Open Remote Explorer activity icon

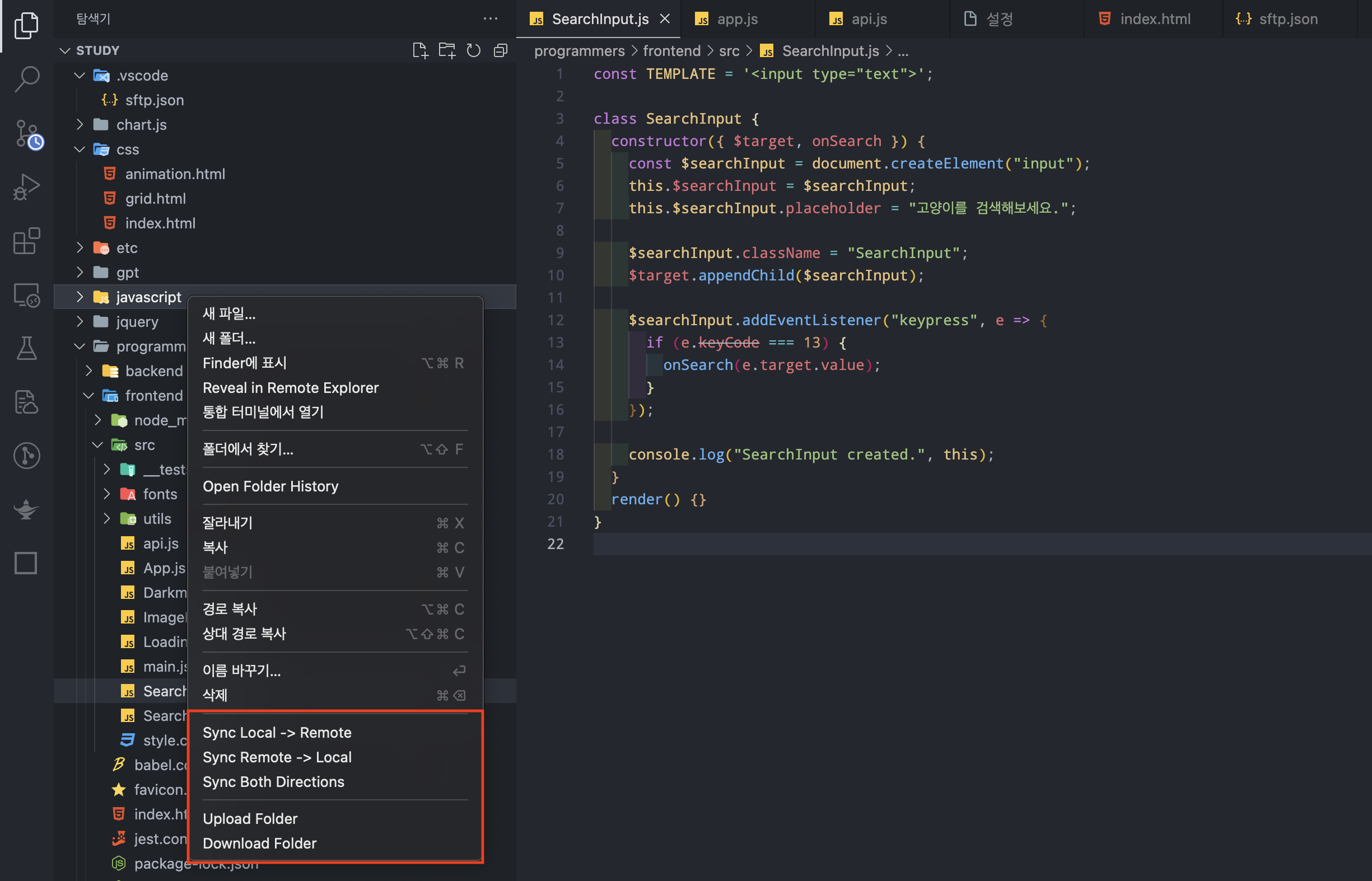pyautogui.click(x=26, y=295)
